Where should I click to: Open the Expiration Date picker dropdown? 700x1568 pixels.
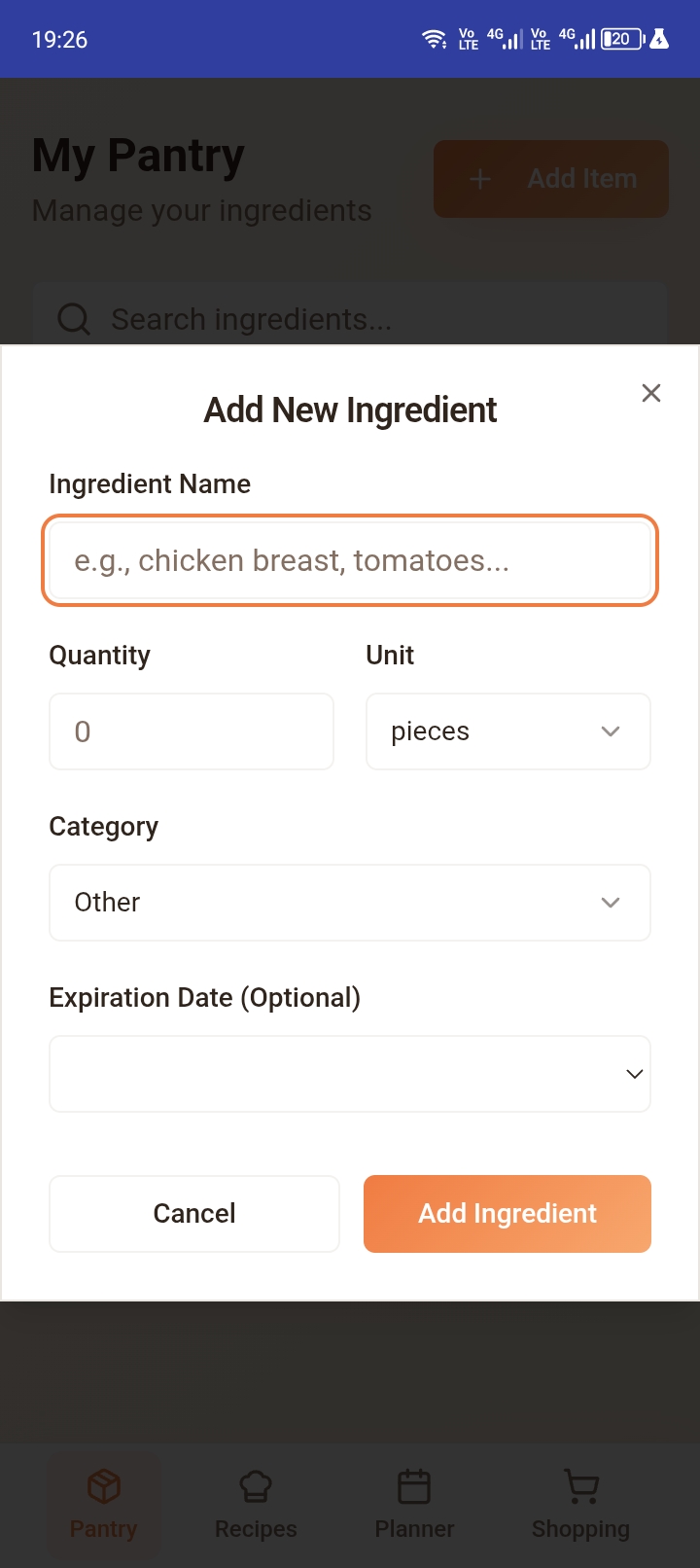(x=350, y=1074)
